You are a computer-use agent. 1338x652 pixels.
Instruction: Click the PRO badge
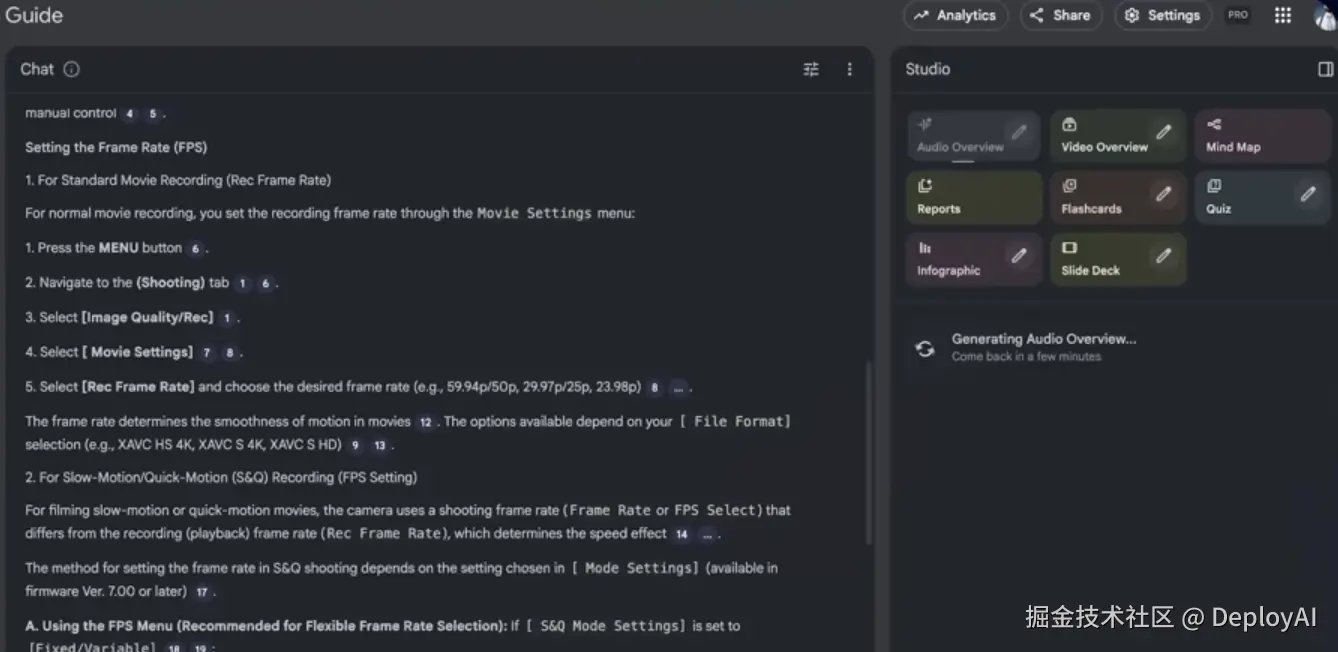[1238, 15]
